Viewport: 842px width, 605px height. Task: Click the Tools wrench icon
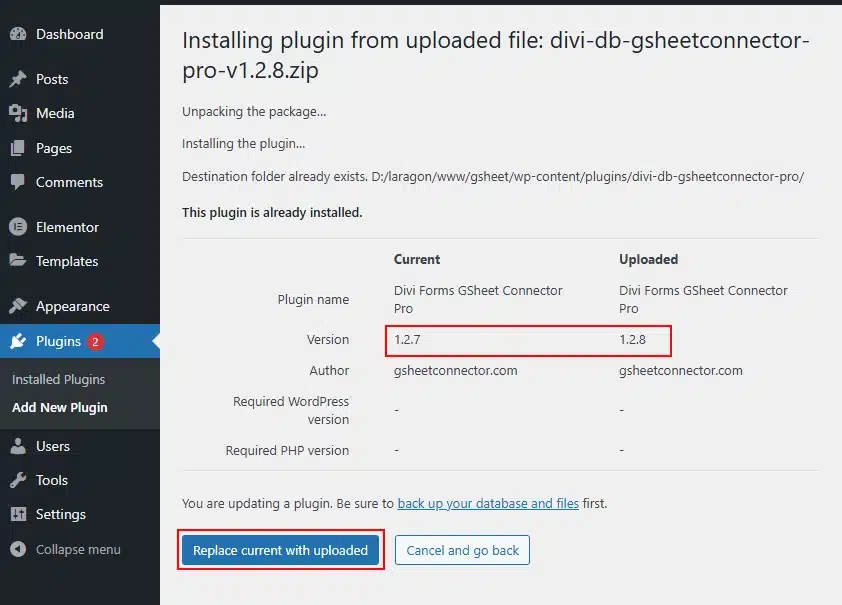tap(18, 480)
